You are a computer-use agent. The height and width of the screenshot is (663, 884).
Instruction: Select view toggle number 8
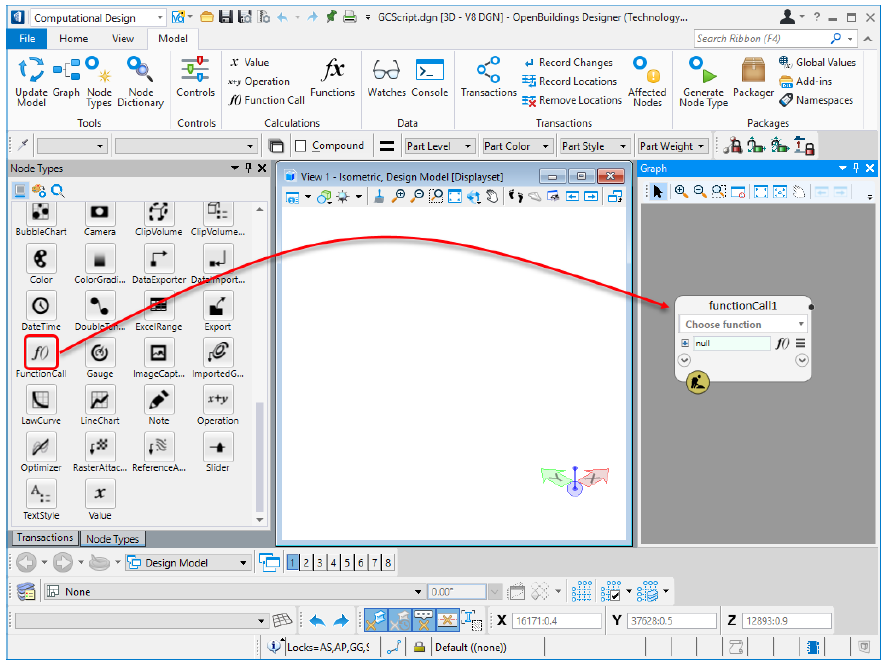tap(388, 562)
